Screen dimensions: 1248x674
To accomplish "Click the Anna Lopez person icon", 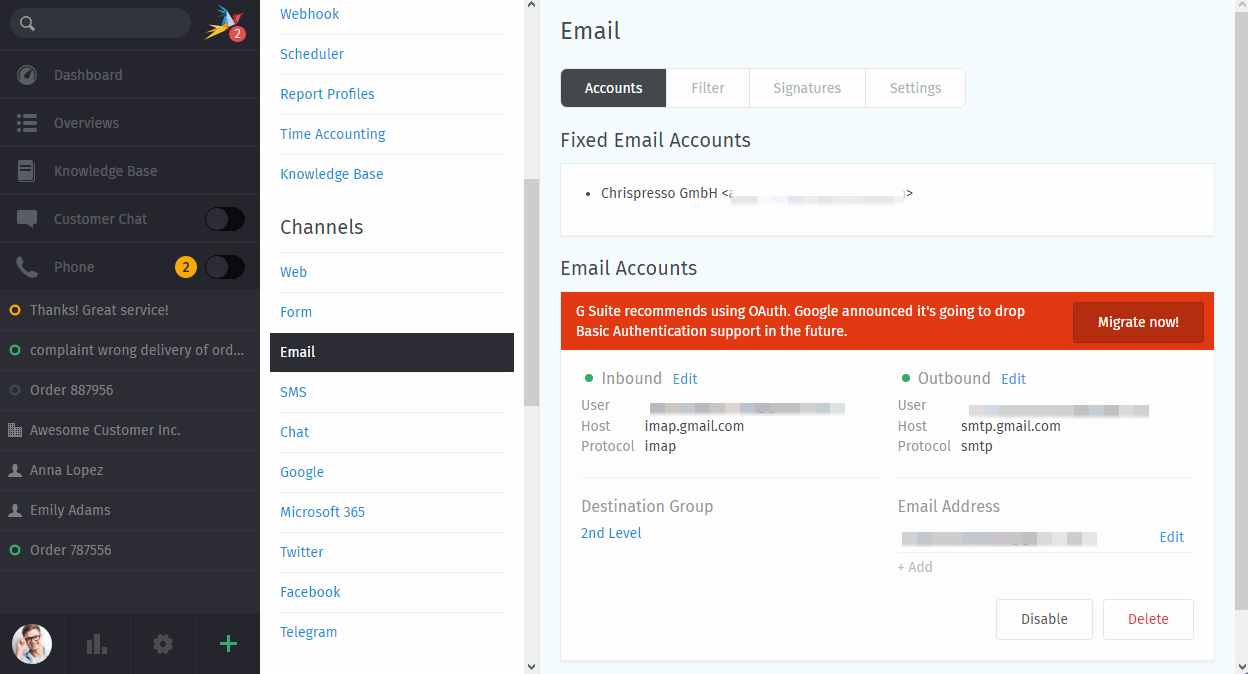I will [15, 470].
